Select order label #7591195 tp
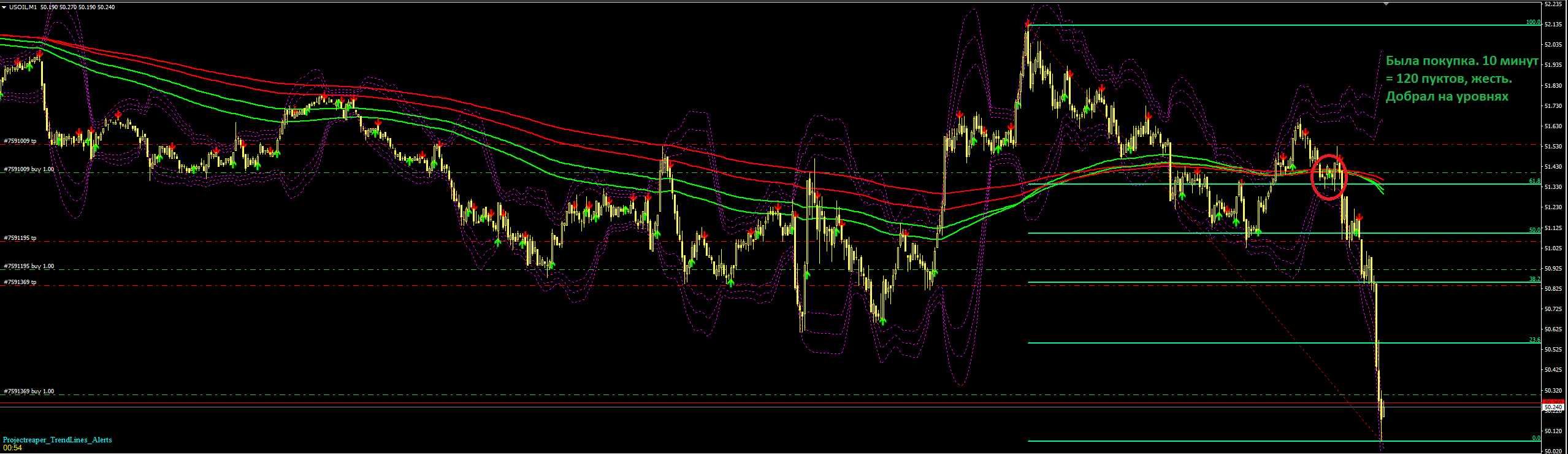 click(20, 238)
